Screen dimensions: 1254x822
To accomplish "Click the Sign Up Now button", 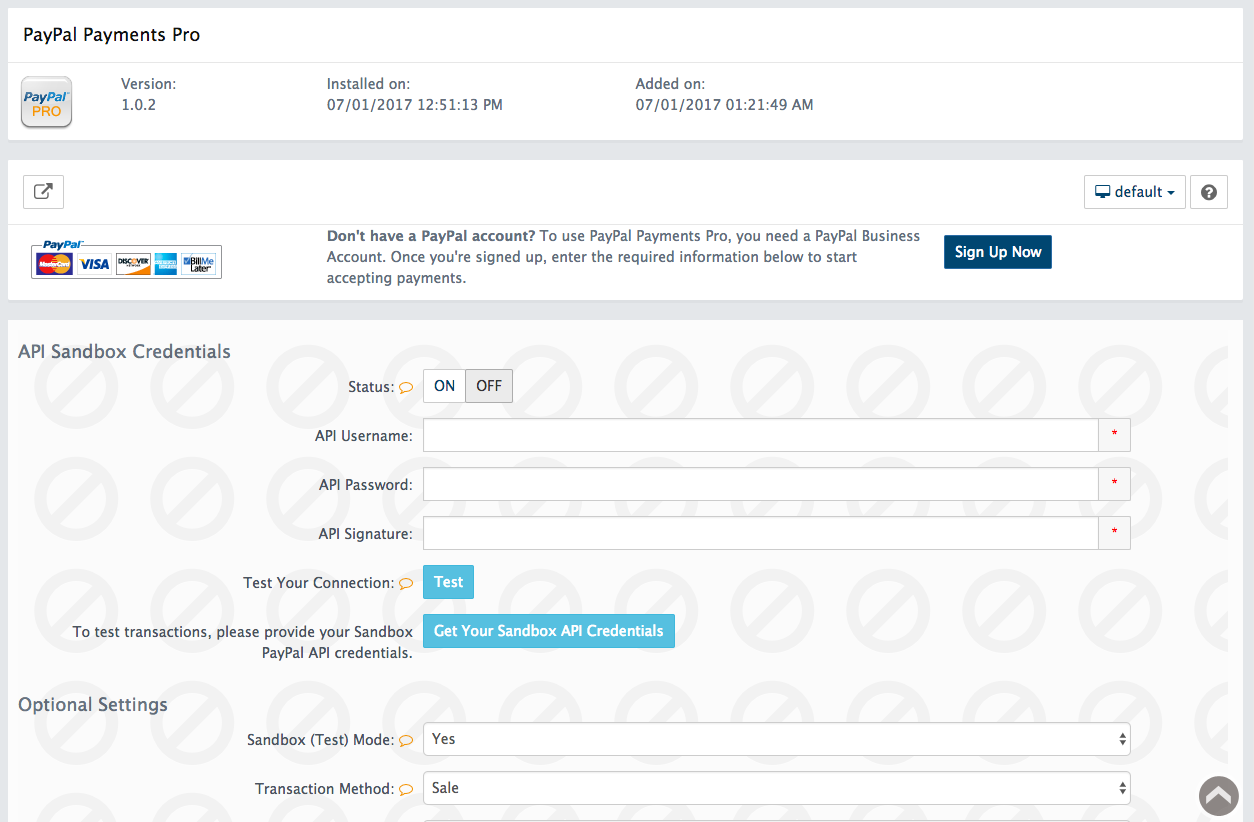I will click(997, 251).
